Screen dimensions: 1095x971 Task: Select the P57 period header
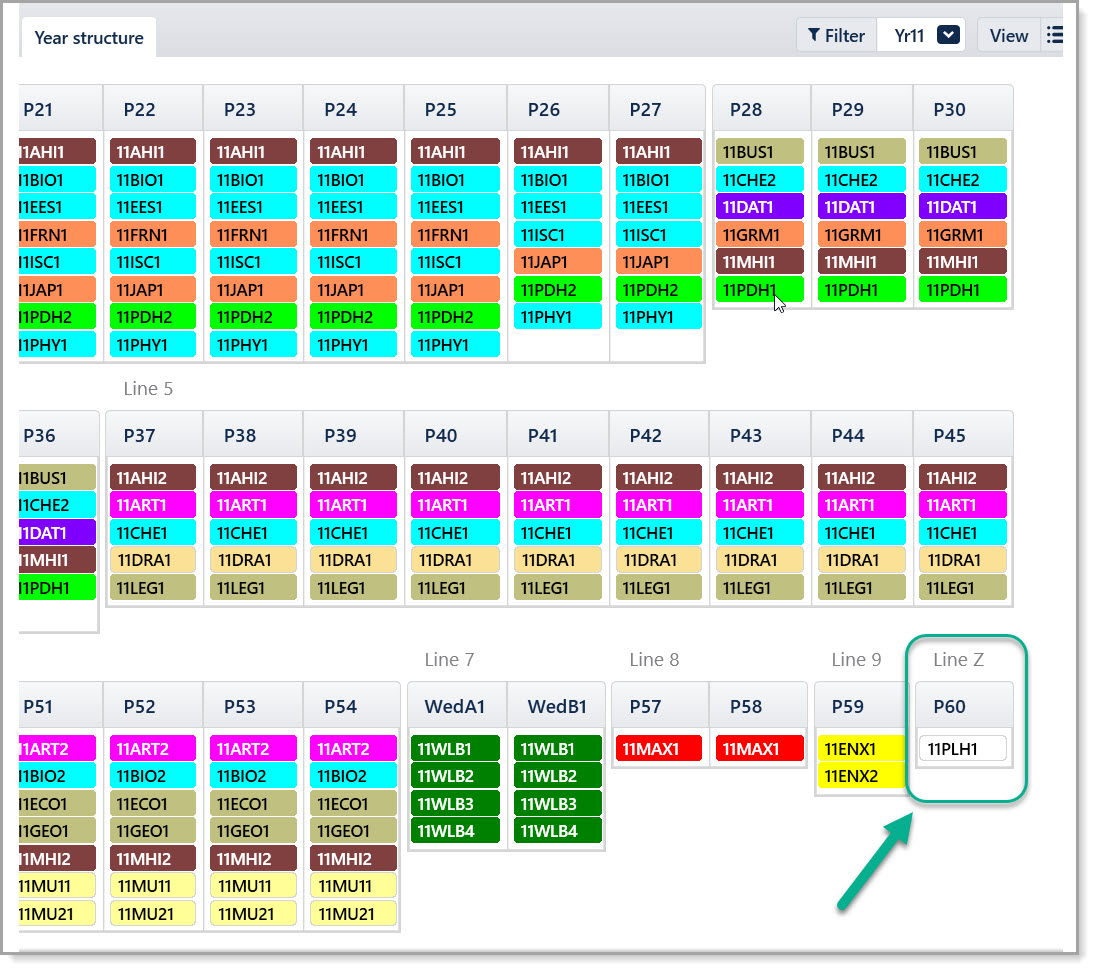[x=660, y=707]
